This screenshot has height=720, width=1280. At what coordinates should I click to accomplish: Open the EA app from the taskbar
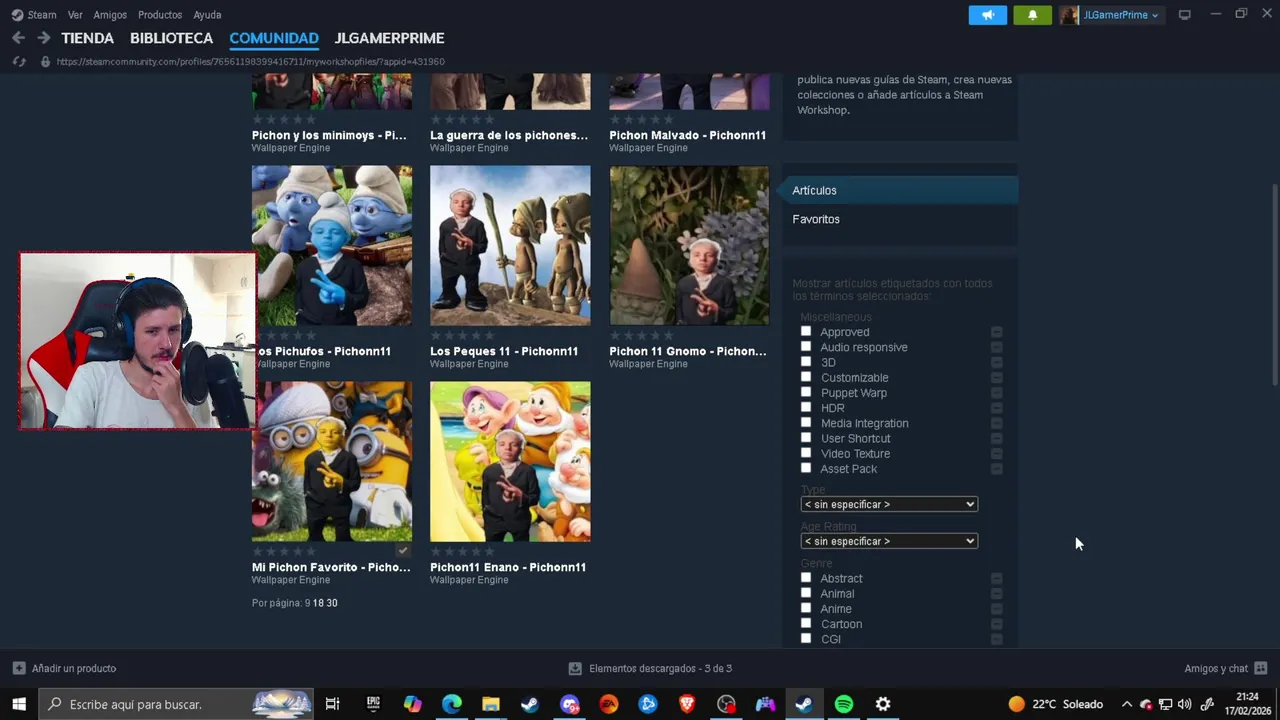[x=608, y=704]
